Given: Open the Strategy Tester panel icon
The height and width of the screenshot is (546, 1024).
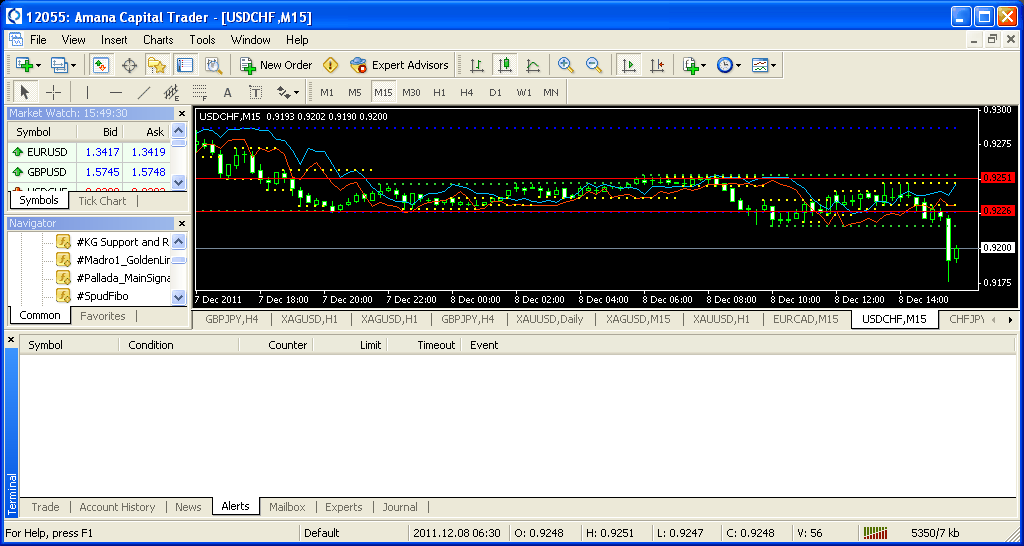Looking at the screenshot, I should (x=213, y=65).
